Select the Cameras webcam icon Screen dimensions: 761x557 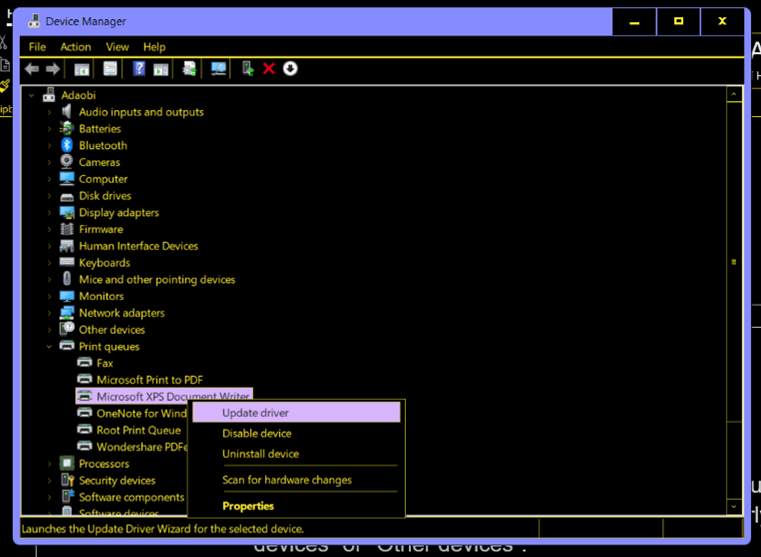(x=66, y=162)
